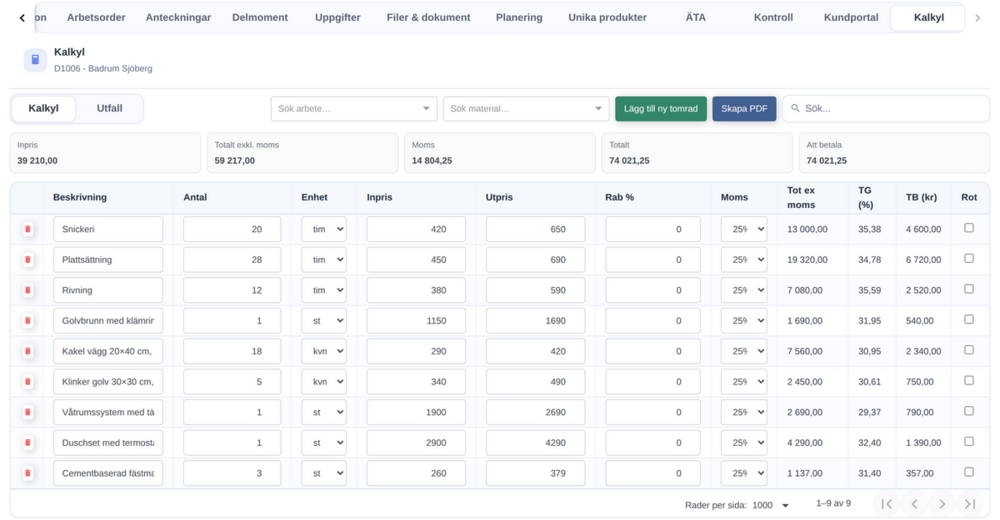
Task: Tick the Rot checkbox for Snickeri
Action: coord(969,228)
